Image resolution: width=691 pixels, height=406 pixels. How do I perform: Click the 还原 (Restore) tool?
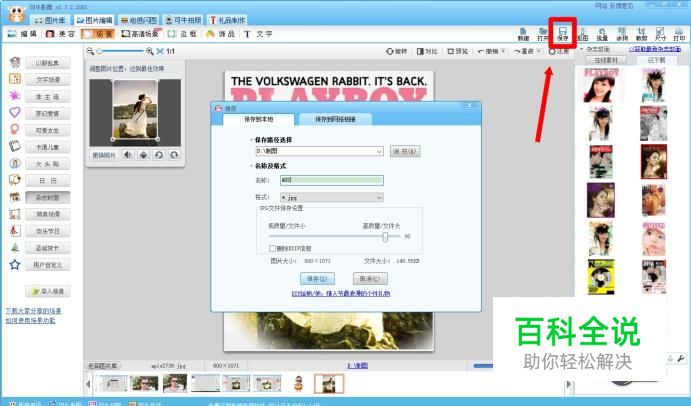point(558,51)
